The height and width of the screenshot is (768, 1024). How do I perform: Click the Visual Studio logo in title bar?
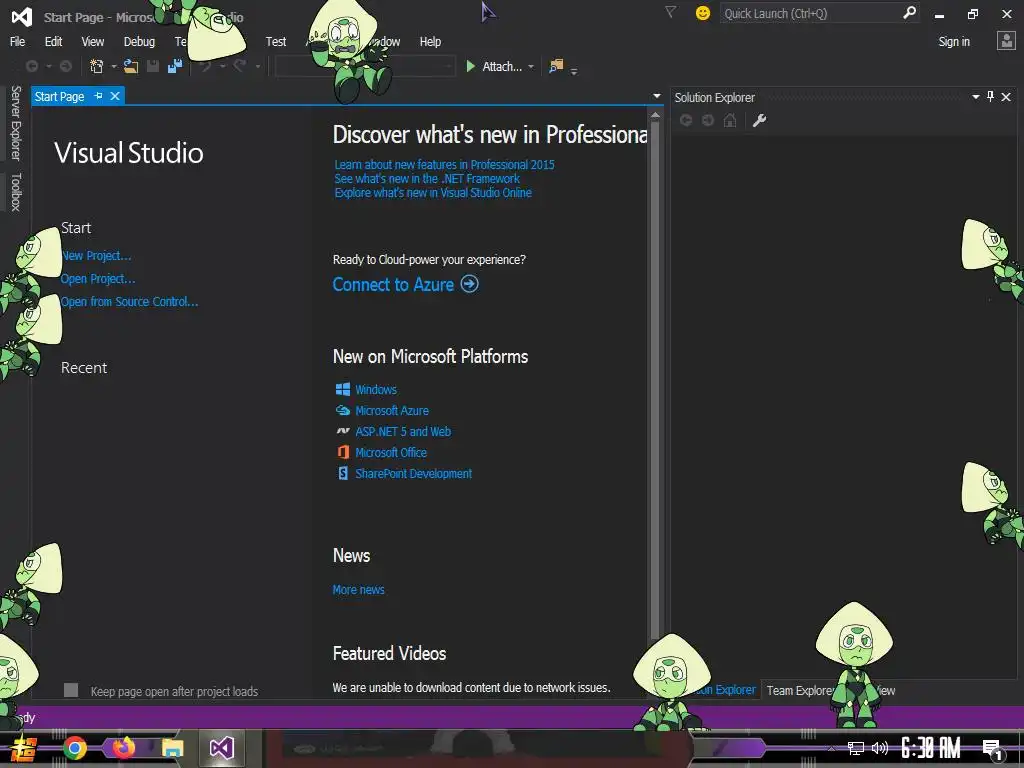click(22, 16)
